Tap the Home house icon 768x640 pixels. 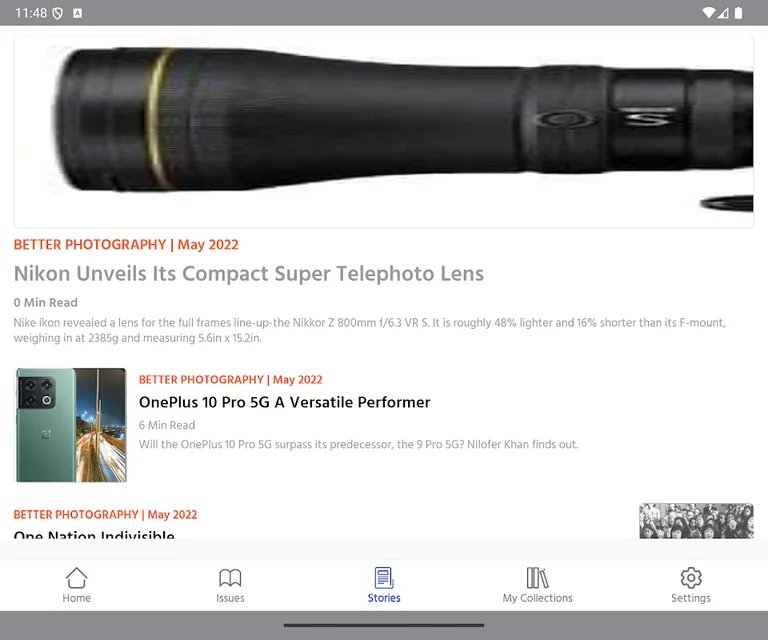(x=76, y=578)
